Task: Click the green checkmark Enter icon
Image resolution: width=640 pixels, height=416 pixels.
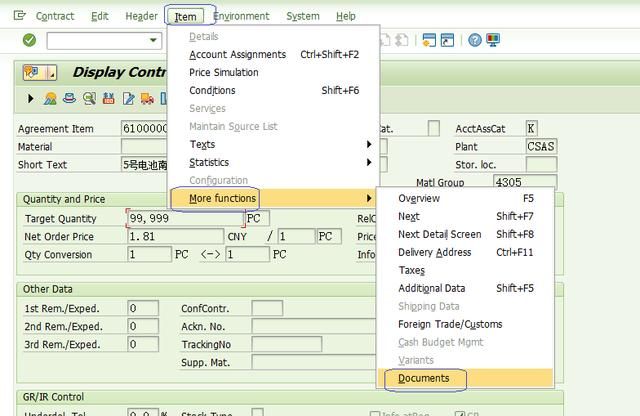Action: click(x=29, y=40)
